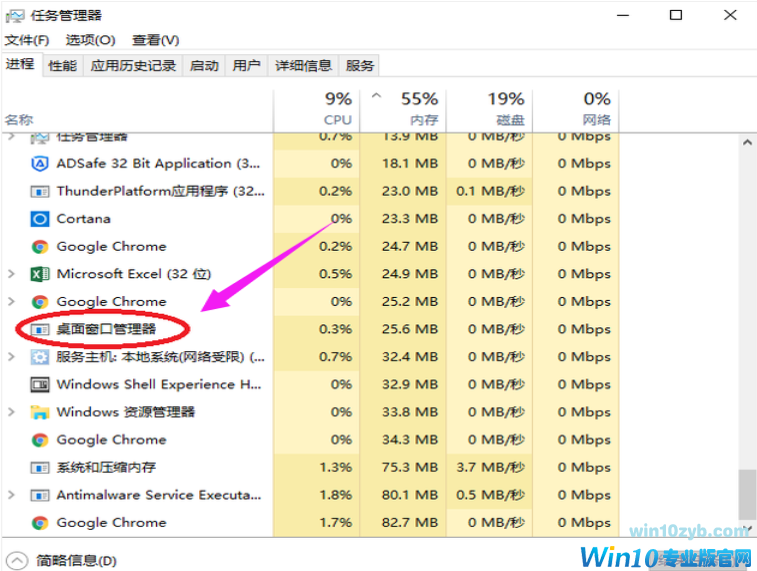Select the ThunderPlatform应用程序 row
Viewport: 757px width, 571px height.
[x=311, y=191]
